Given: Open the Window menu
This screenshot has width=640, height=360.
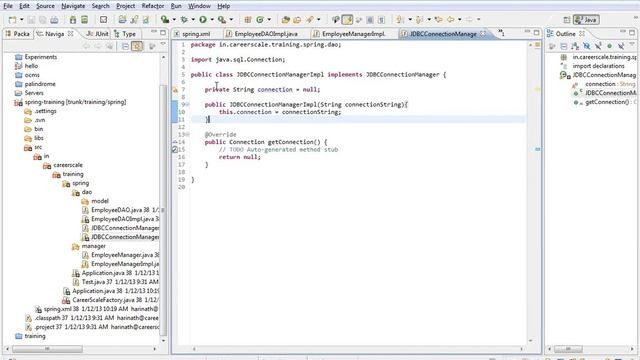Looking at the screenshot, I should [199, 6].
